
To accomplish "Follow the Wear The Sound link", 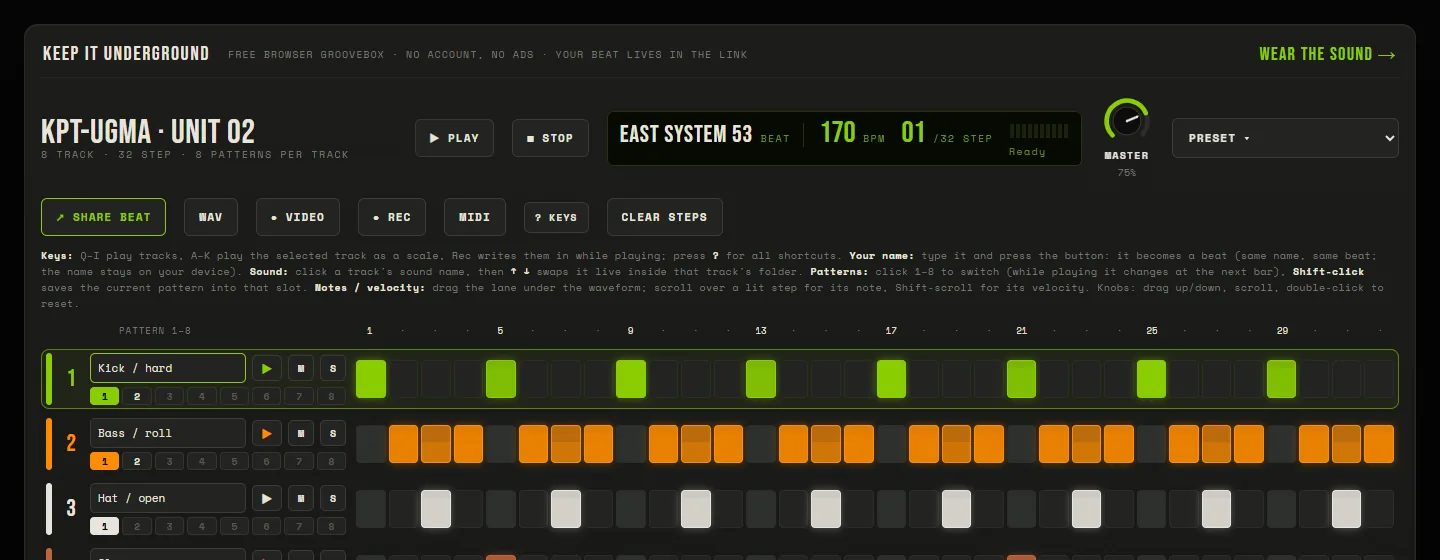I will point(1327,54).
